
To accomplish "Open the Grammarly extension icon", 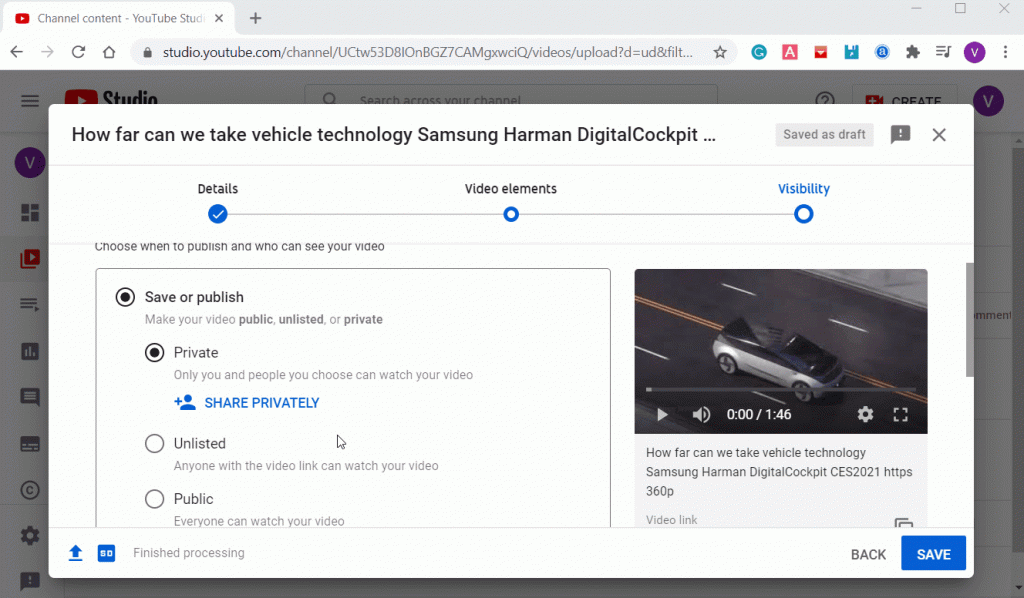I will [x=759, y=52].
